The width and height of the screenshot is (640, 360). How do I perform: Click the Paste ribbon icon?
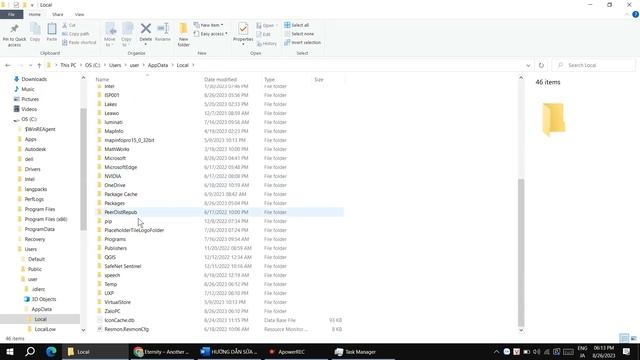point(52,32)
